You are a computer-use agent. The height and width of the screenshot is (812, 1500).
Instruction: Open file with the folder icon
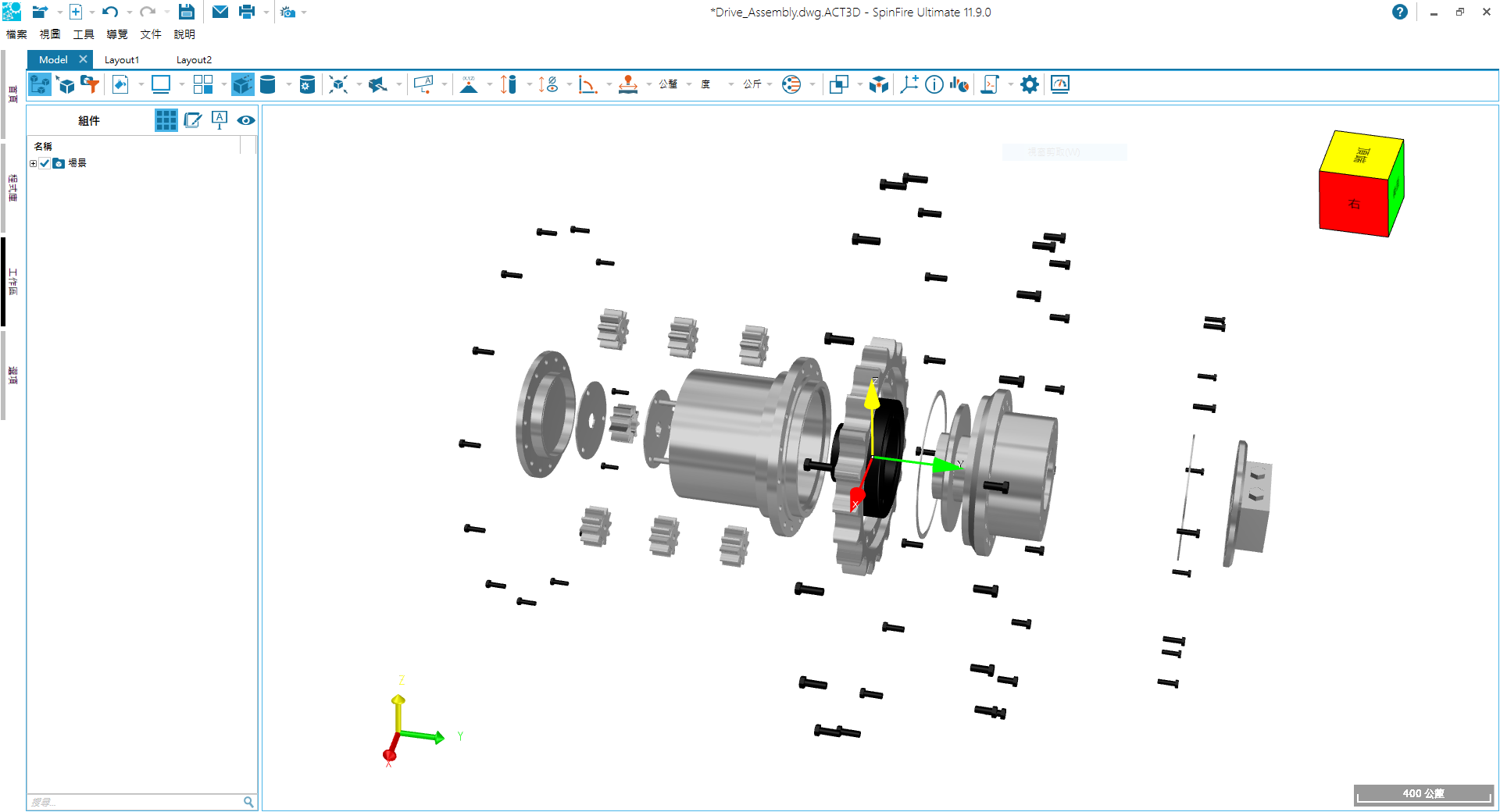coord(40,12)
